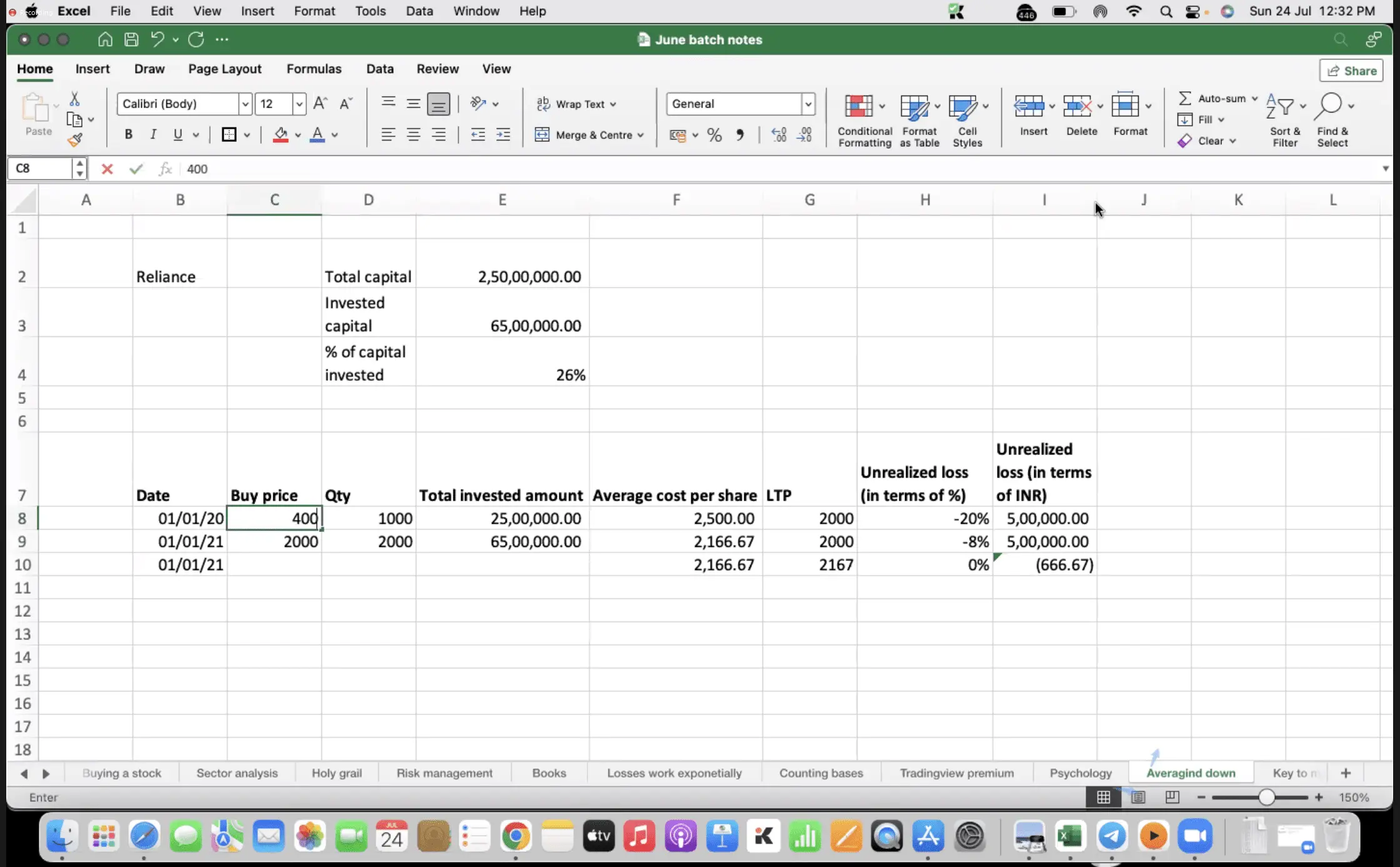Toggle Bold formatting
Image resolution: width=1400 pixels, height=867 pixels.
coord(128,134)
